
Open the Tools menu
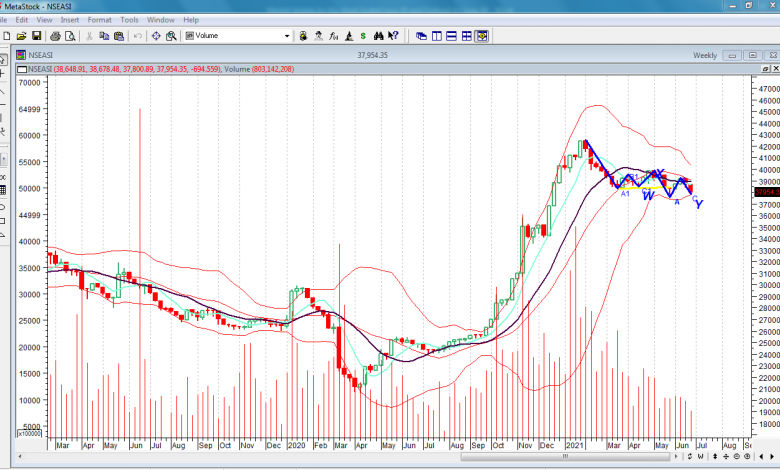(x=129, y=19)
